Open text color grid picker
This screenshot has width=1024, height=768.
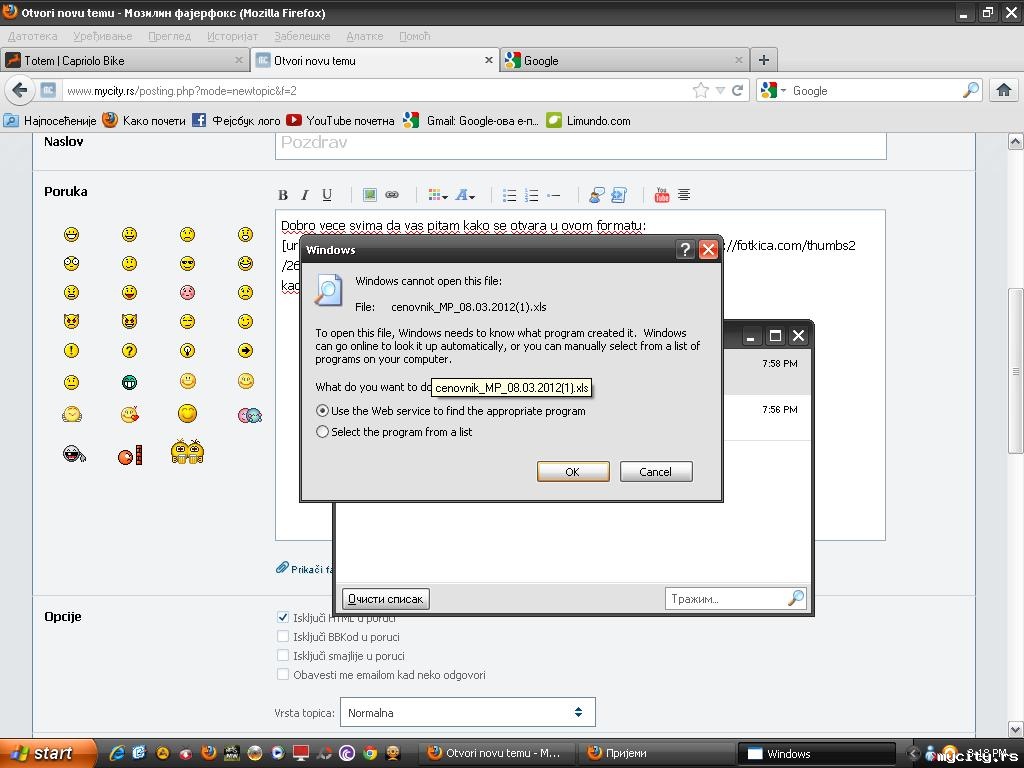pos(438,195)
